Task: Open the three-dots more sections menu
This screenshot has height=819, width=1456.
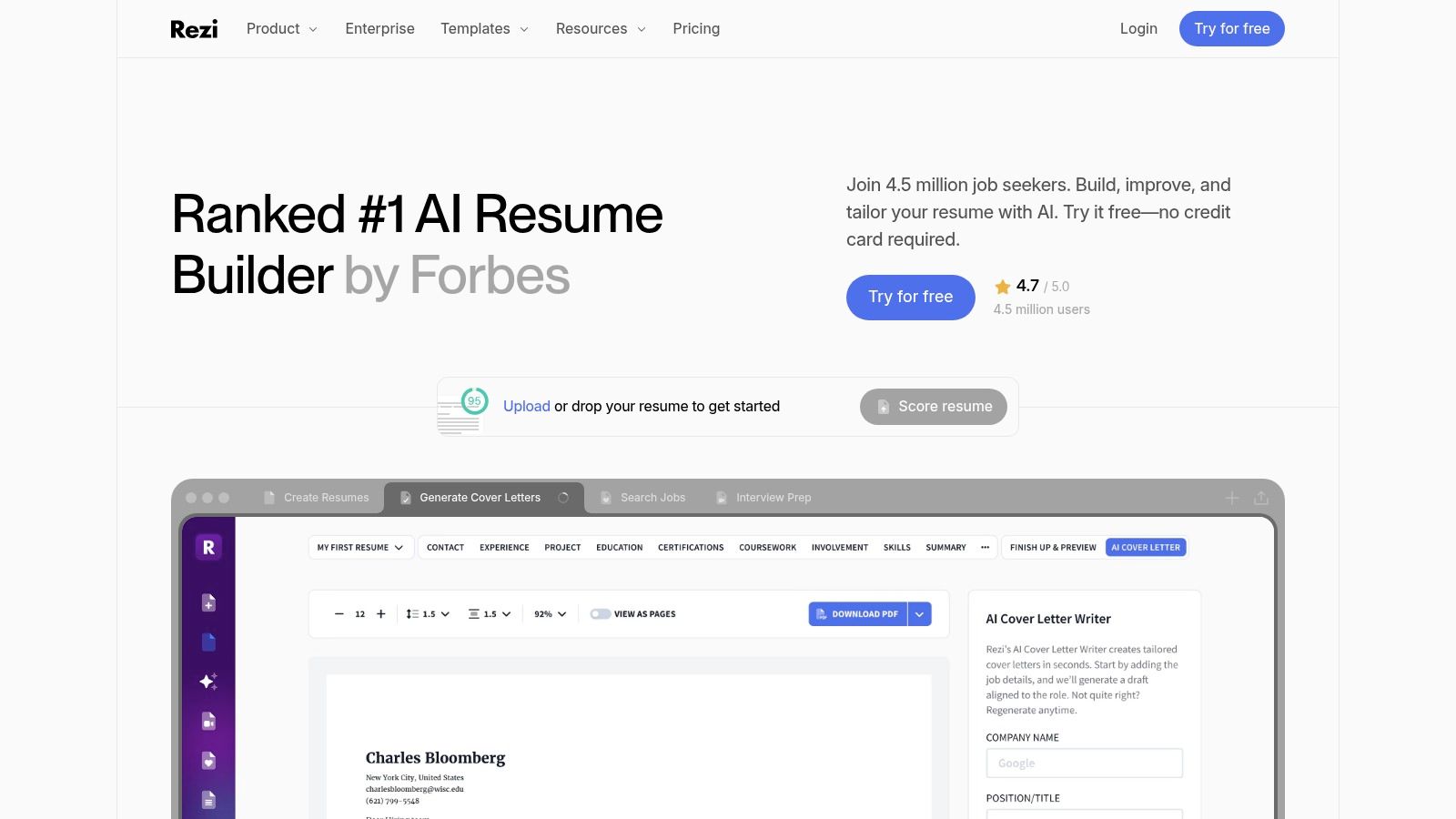Action: coord(985,548)
